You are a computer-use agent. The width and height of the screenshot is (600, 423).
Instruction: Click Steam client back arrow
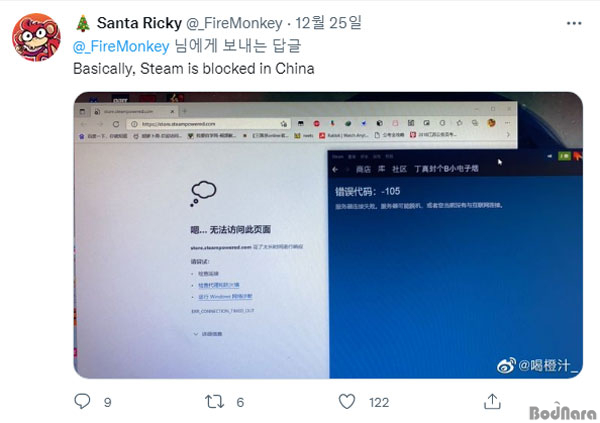coord(335,169)
